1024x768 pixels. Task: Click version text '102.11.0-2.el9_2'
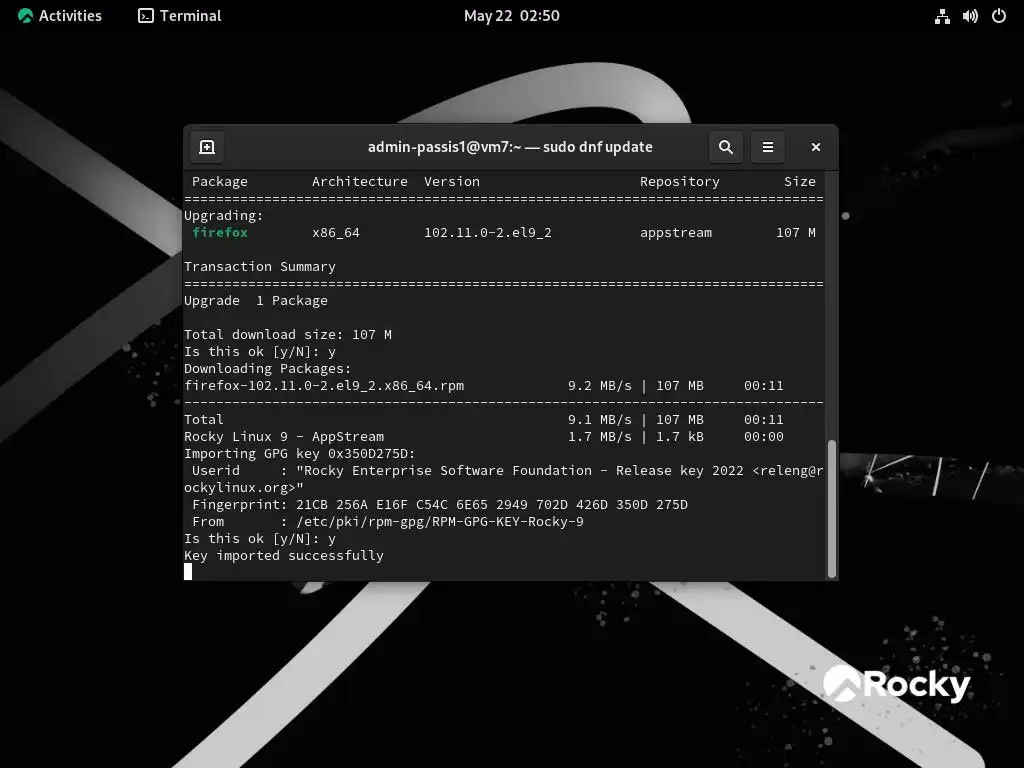(488, 232)
